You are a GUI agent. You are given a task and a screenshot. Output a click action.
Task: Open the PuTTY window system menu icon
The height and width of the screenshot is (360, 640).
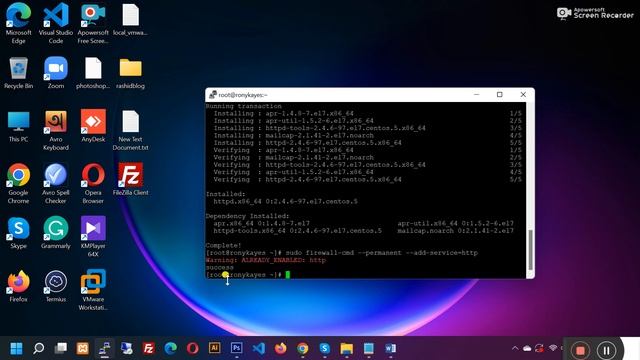(x=212, y=95)
